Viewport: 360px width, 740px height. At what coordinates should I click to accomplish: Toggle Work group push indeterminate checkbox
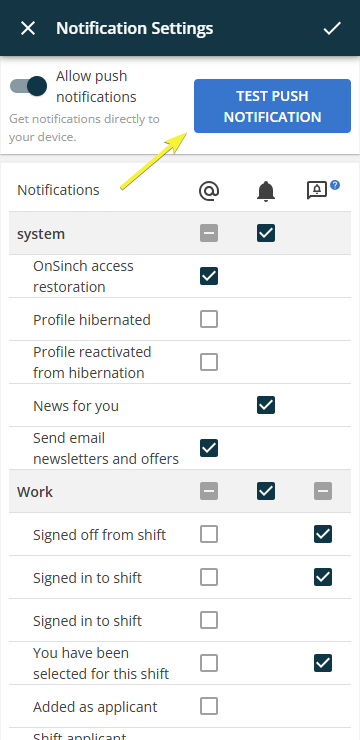coord(323,491)
